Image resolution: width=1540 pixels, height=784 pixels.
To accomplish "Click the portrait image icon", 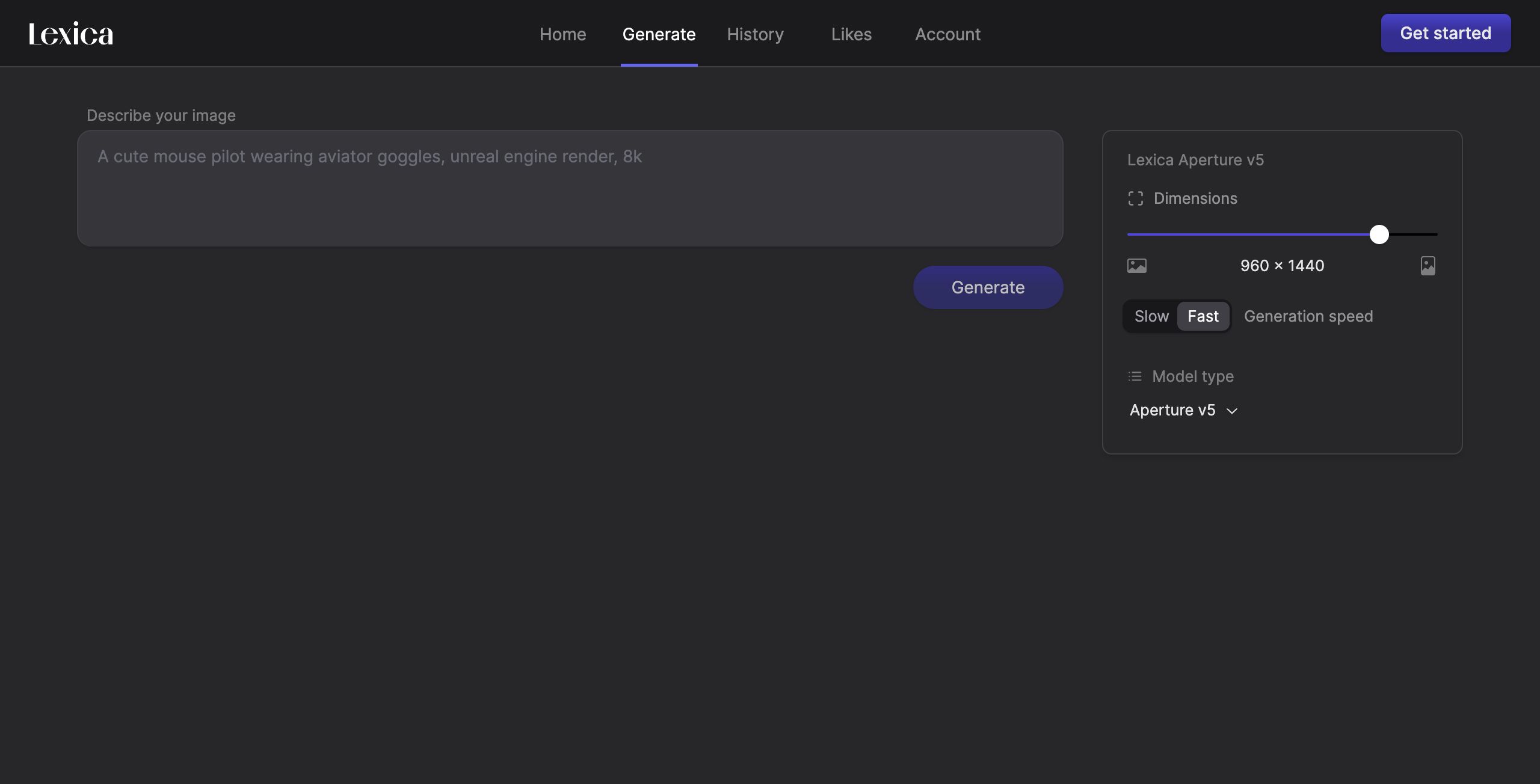I will point(1428,266).
